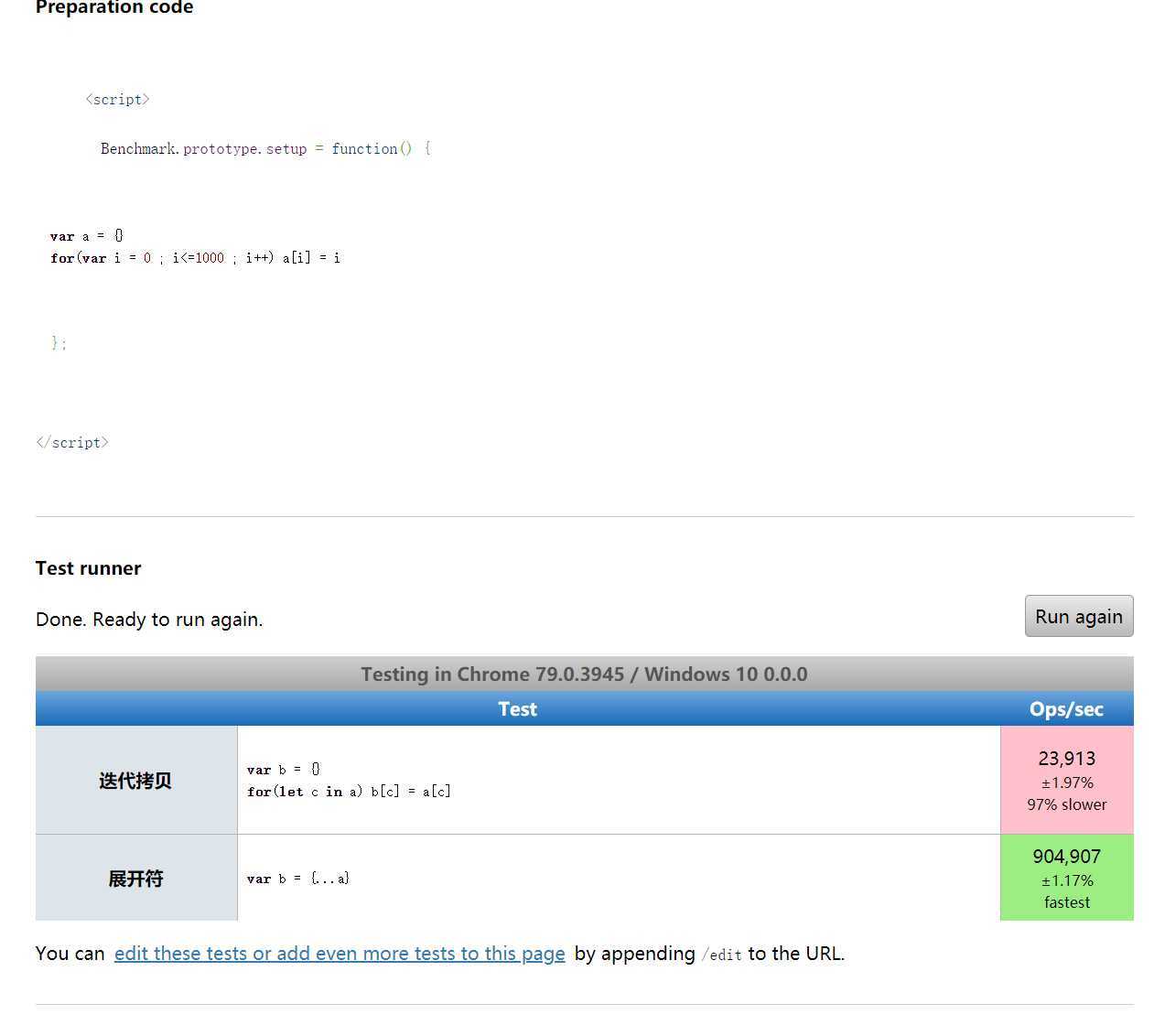This screenshot has height=1036, width=1154.
Task: Click the '97% slower' label
Action: tap(1067, 804)
